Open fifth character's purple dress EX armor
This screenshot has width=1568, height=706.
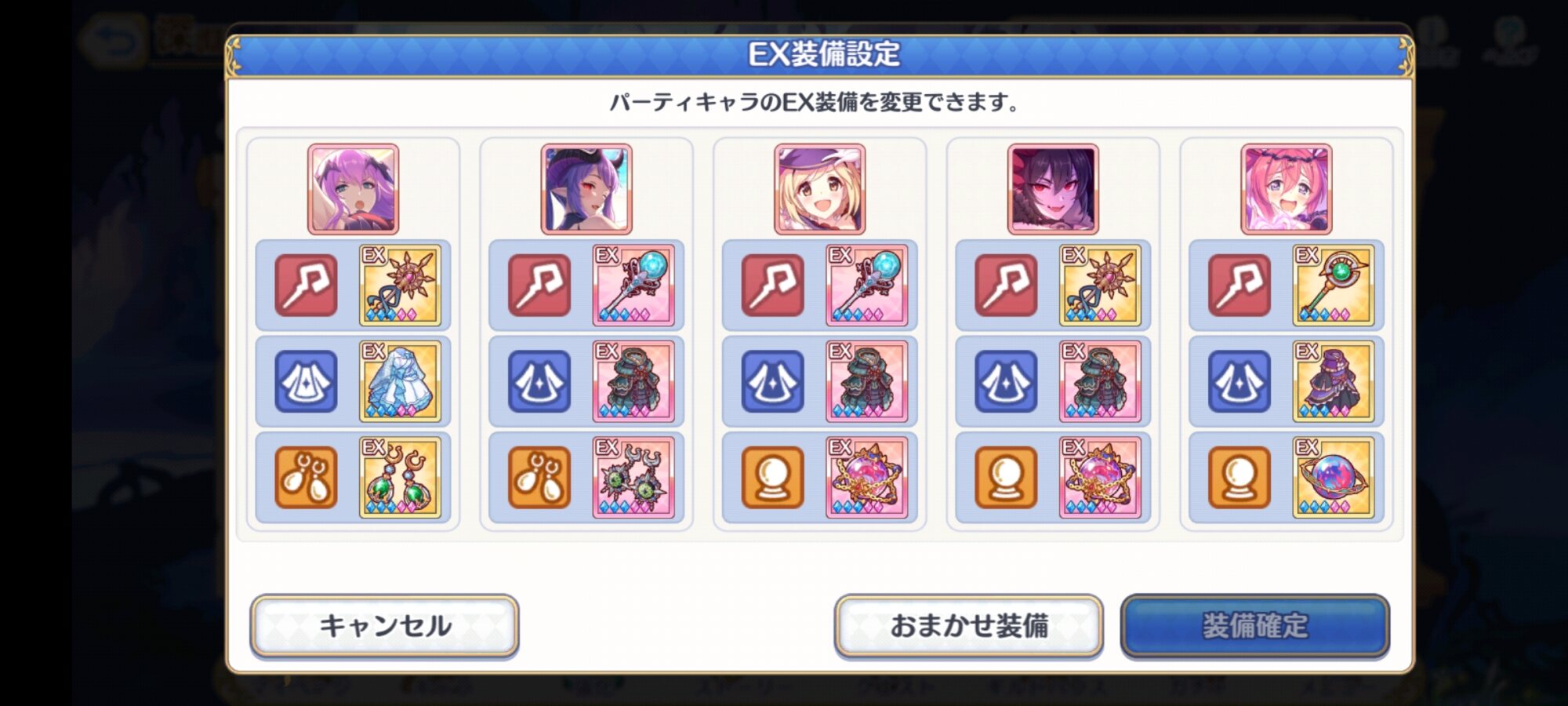[1334, 381]
